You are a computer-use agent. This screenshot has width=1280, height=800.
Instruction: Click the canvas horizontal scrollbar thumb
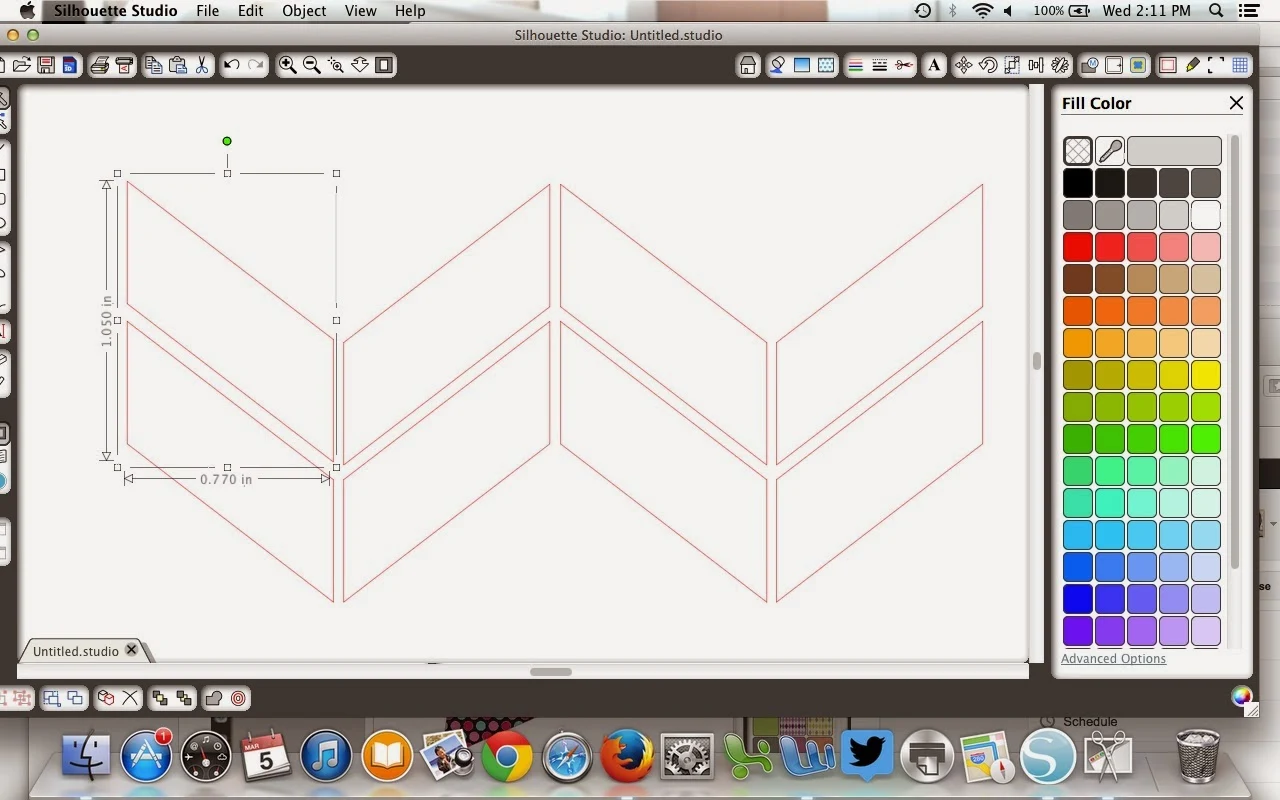click(550, 672)
